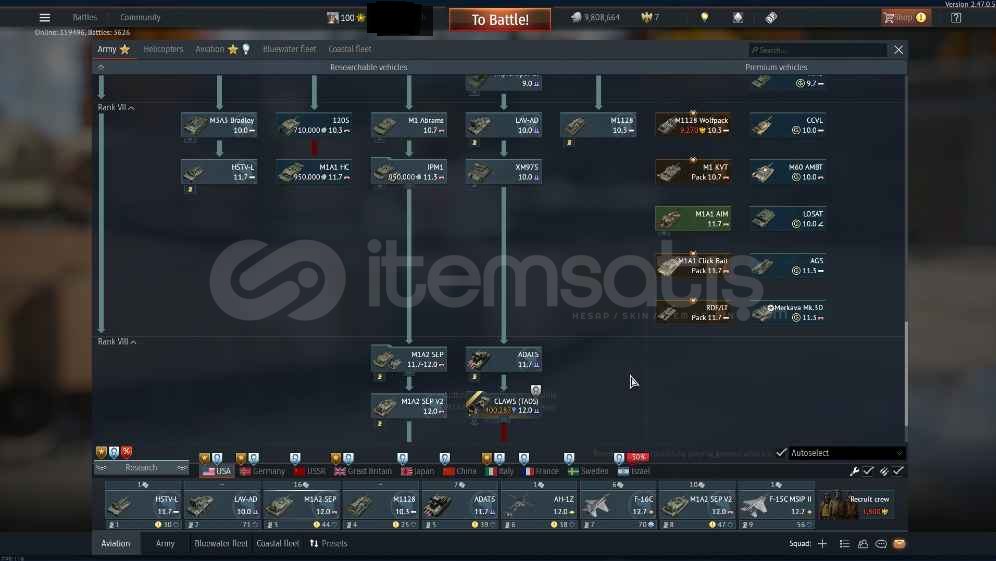This screenshot has height=561, width=996.
Task: Select the M1 KVT premium pack vehicle
Action: (x=693, y=172)
